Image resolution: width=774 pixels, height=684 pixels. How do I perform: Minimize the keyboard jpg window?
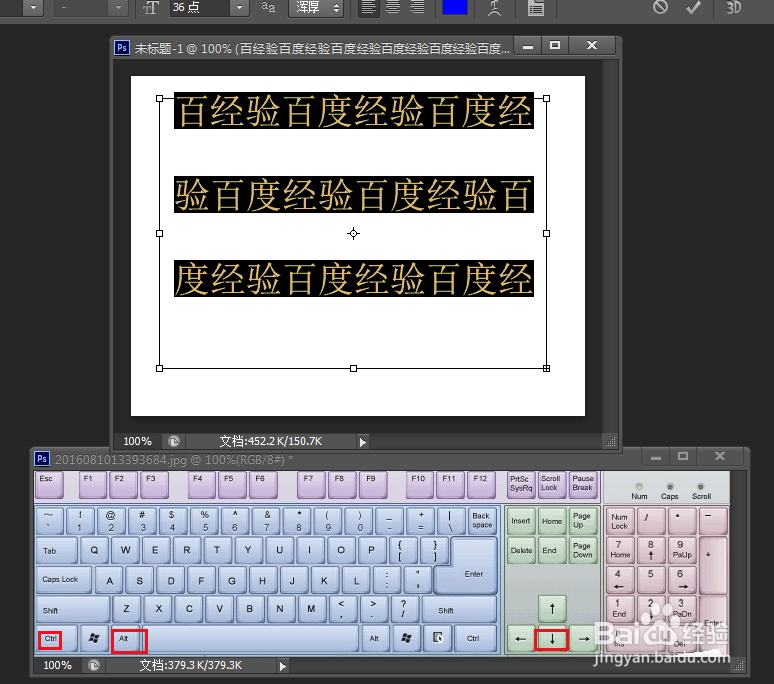(x=656, y=457)
